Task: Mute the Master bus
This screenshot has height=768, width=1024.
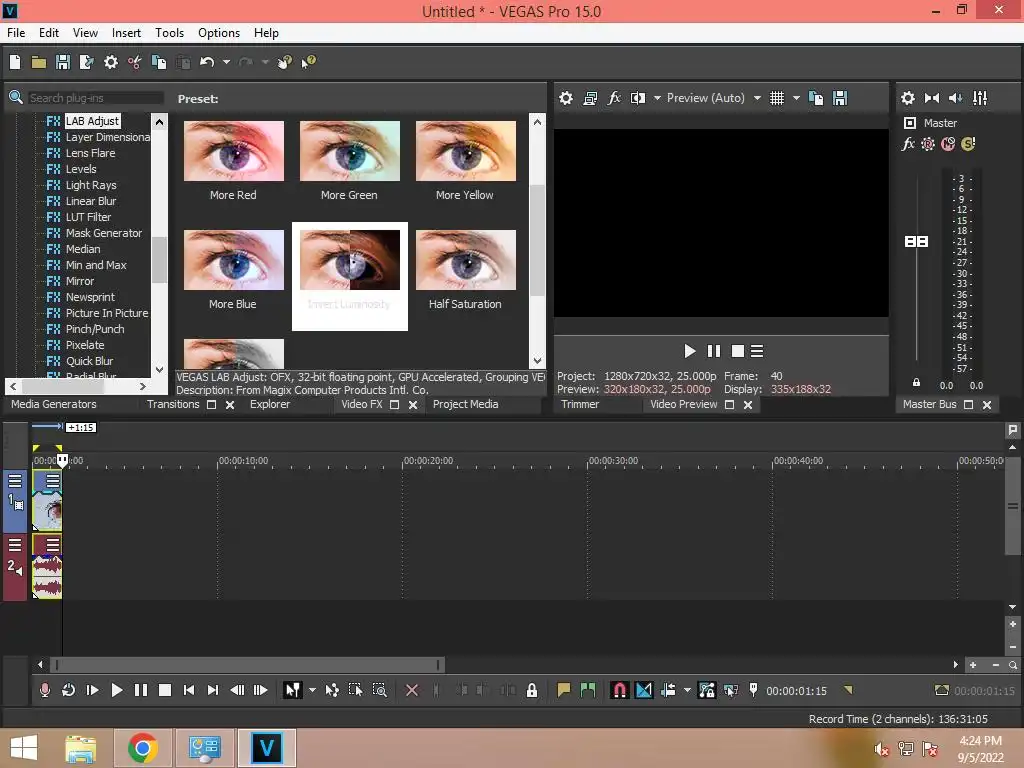Action: [x=948, y=144]
